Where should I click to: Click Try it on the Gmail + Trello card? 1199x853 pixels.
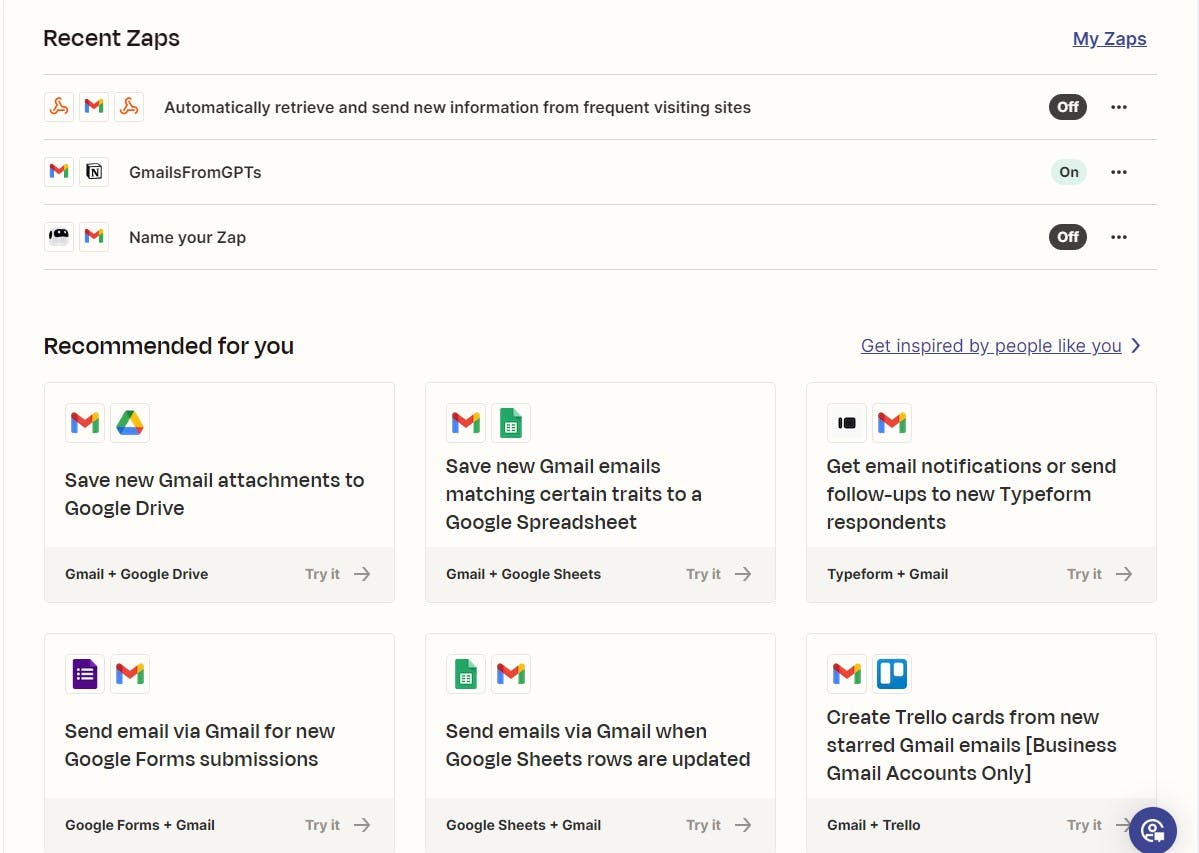click(1084, 825)
